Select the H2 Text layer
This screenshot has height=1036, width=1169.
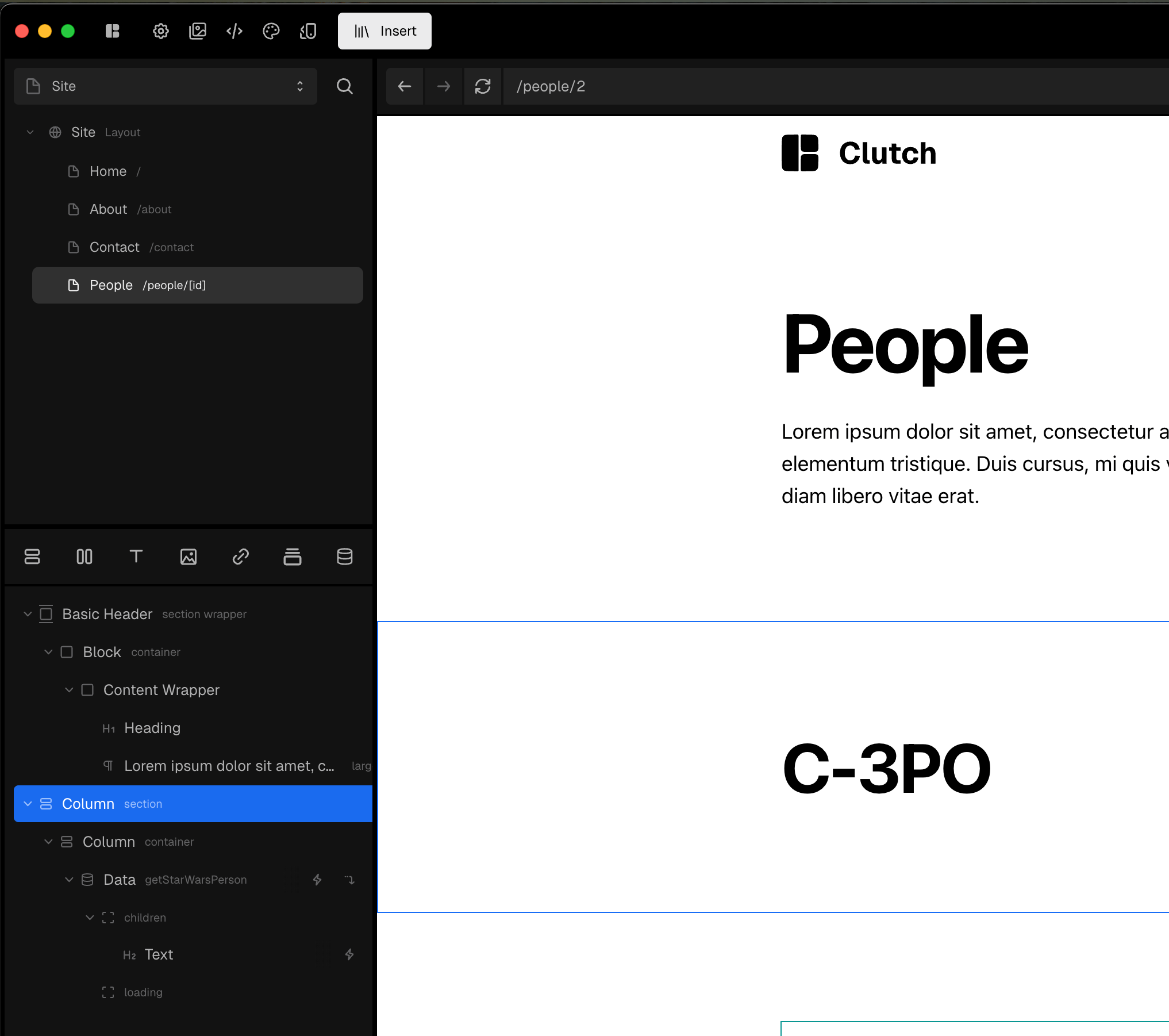point(193,954)
